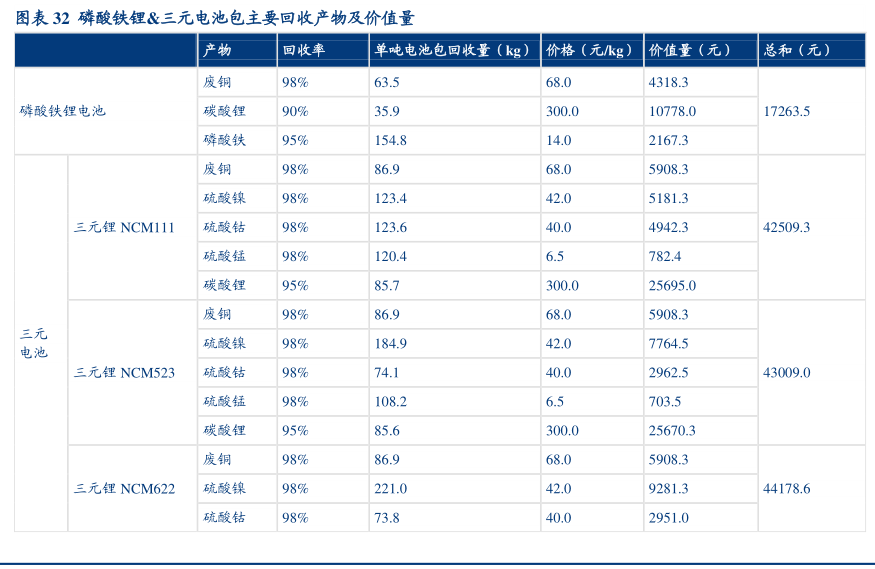875x569 pixels.
Task: Click the 90% recovery rate cell
Action: [295, 111]
